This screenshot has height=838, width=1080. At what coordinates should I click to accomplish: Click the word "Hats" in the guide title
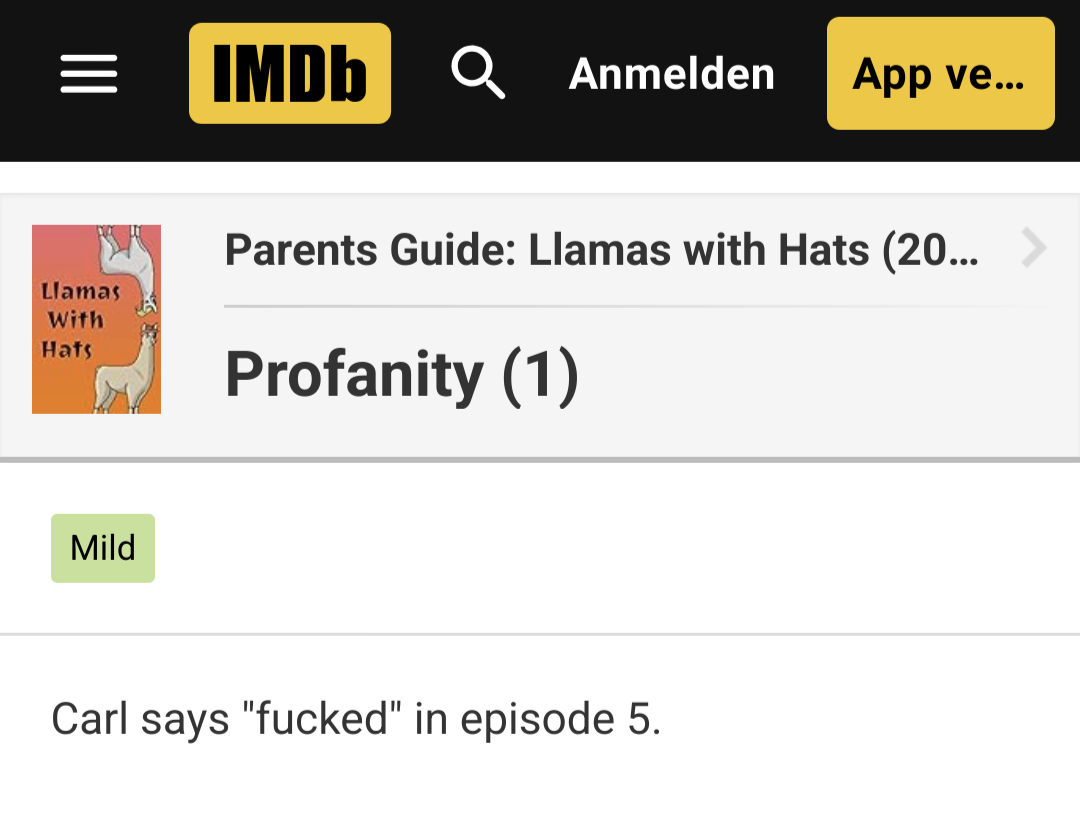click(824, 250)
